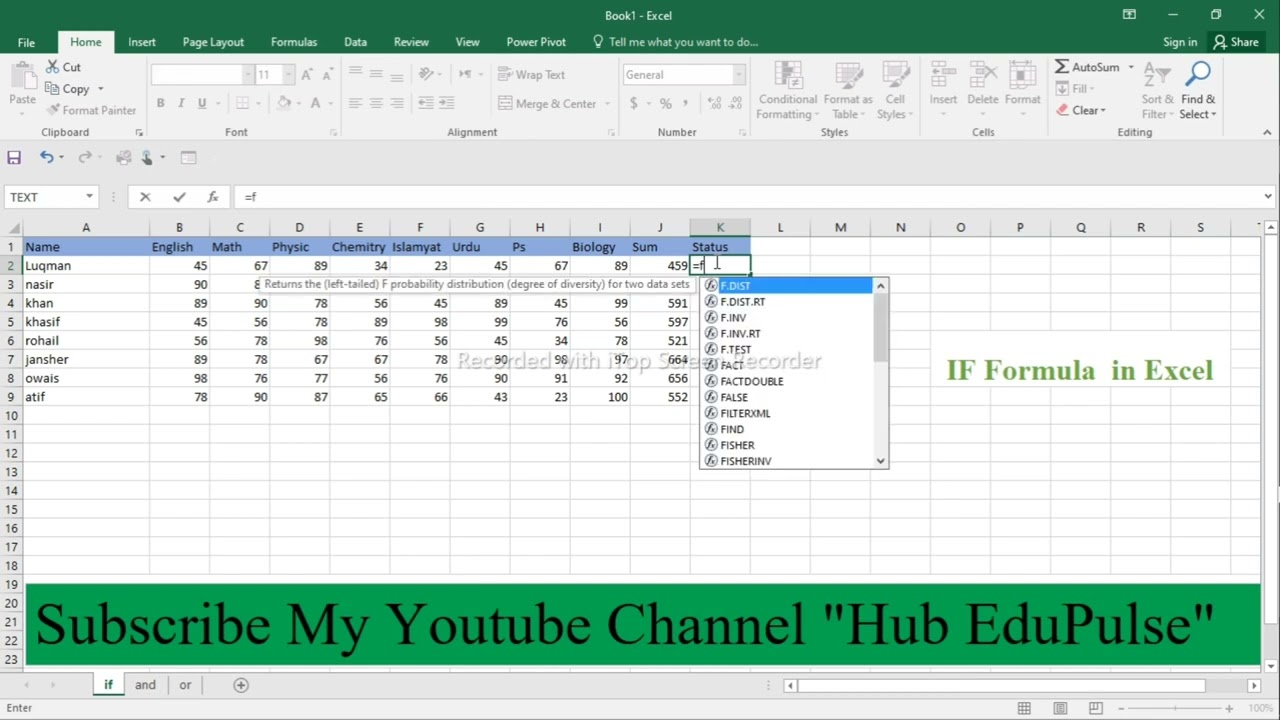Toggle Italic formatting

[x=181, y=103]
